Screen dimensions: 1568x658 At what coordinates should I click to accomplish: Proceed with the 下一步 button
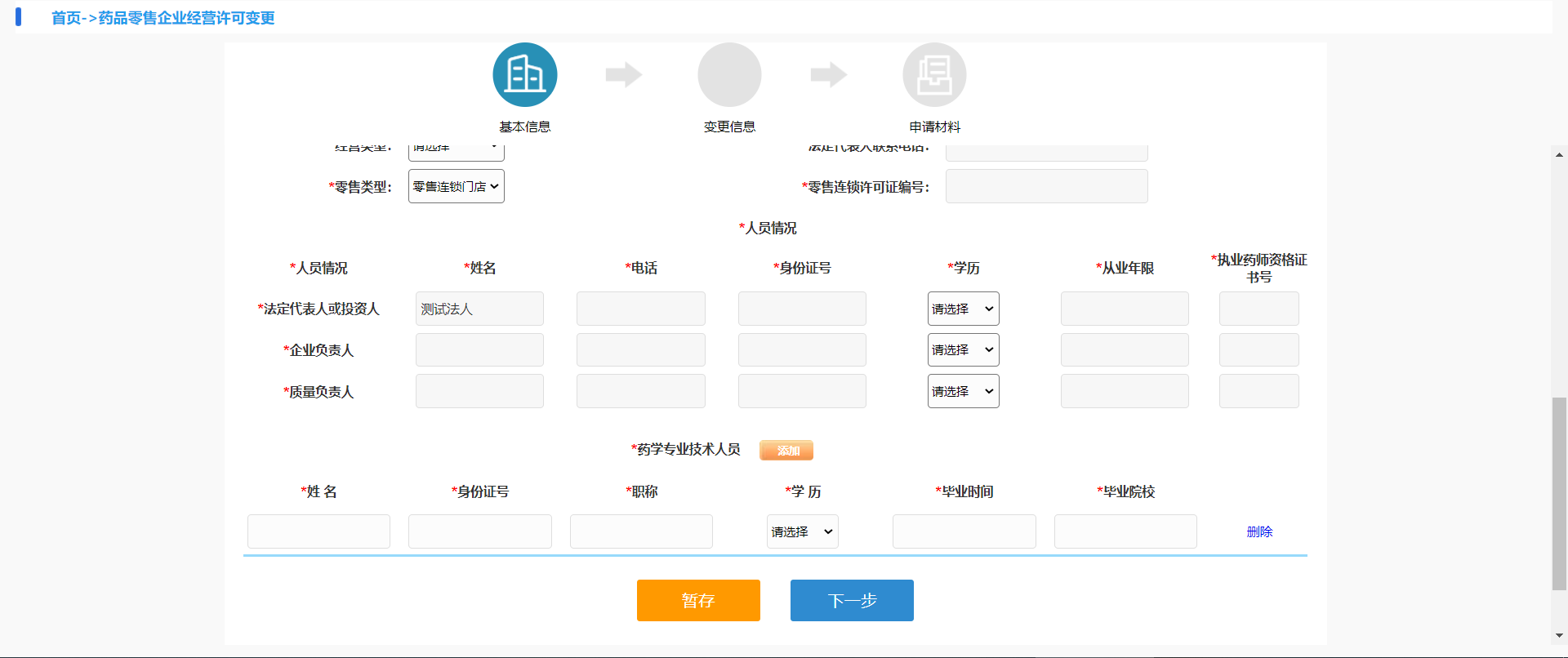point(852,601)
